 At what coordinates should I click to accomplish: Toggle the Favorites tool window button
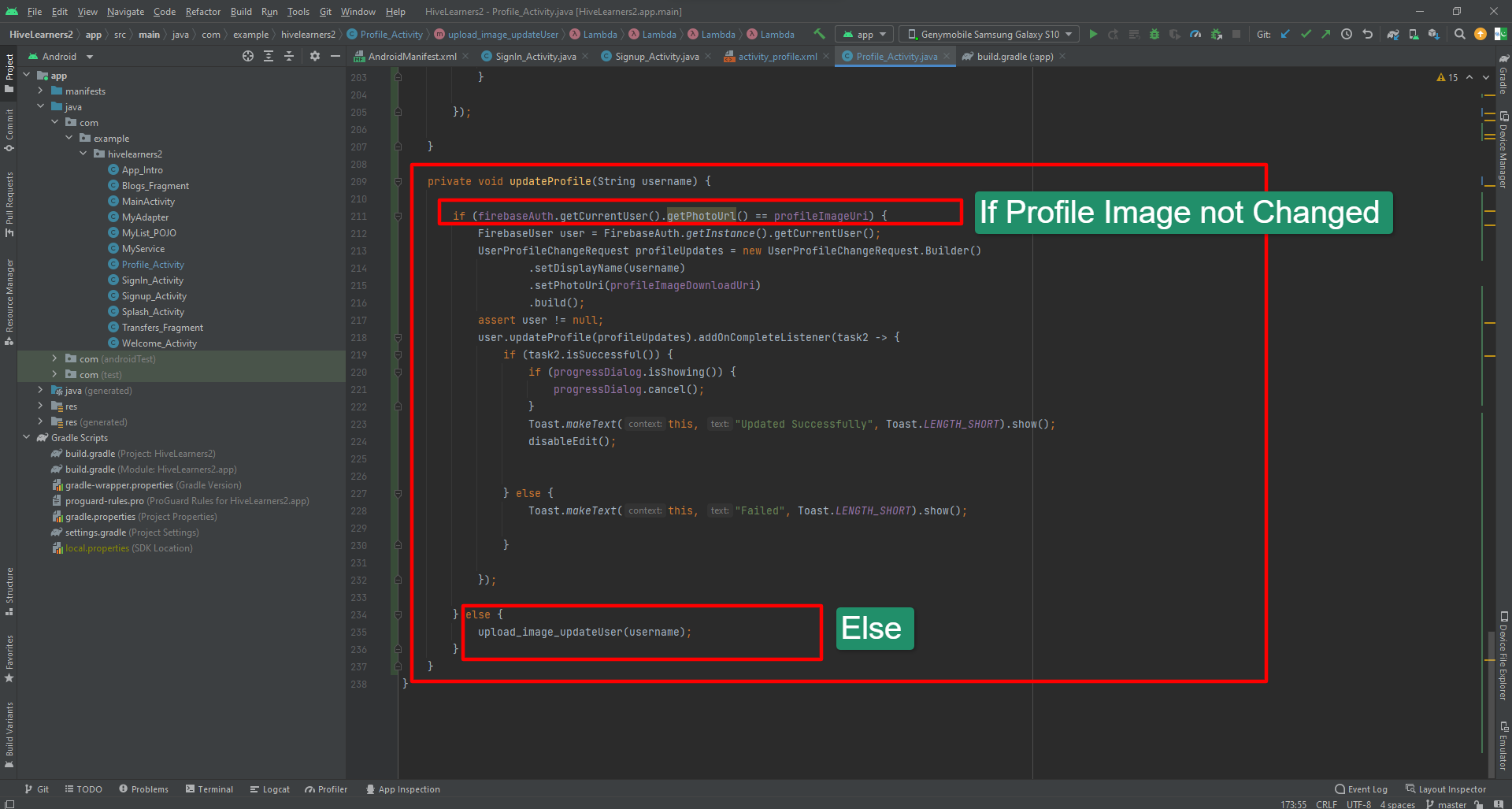(x=9, y=659)
